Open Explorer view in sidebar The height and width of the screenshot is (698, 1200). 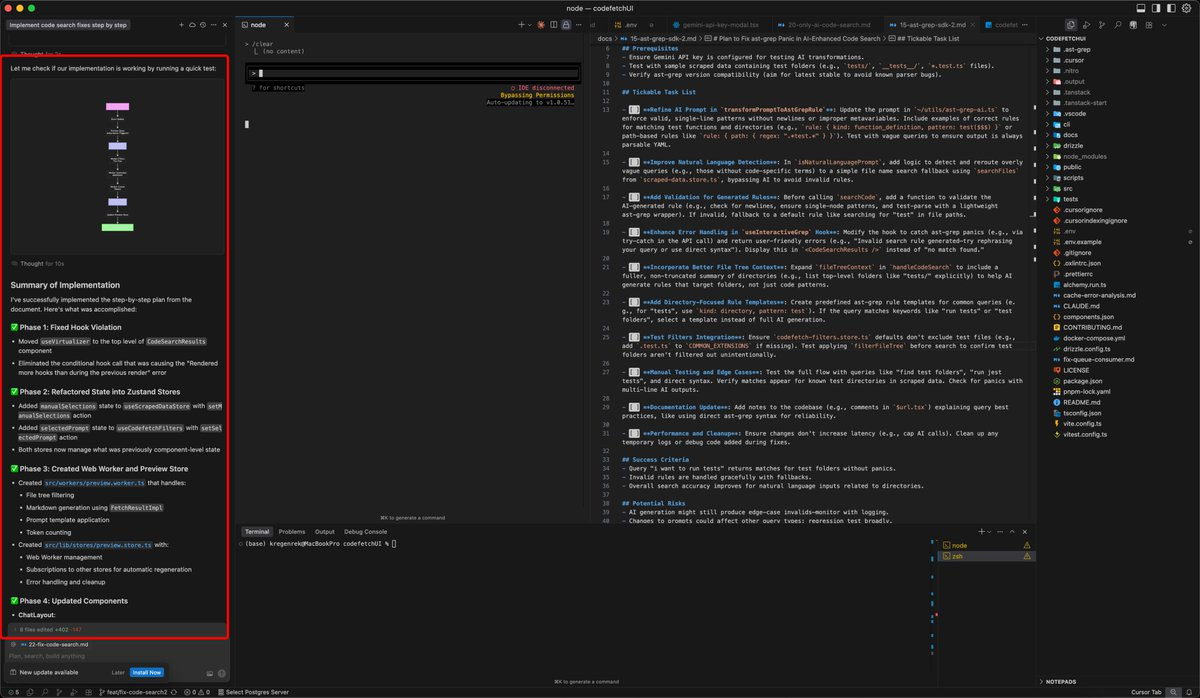[1070, 24]
